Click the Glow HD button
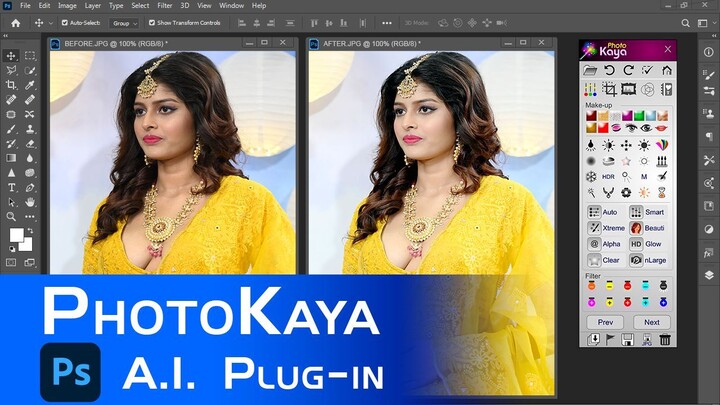 [646, 244]
